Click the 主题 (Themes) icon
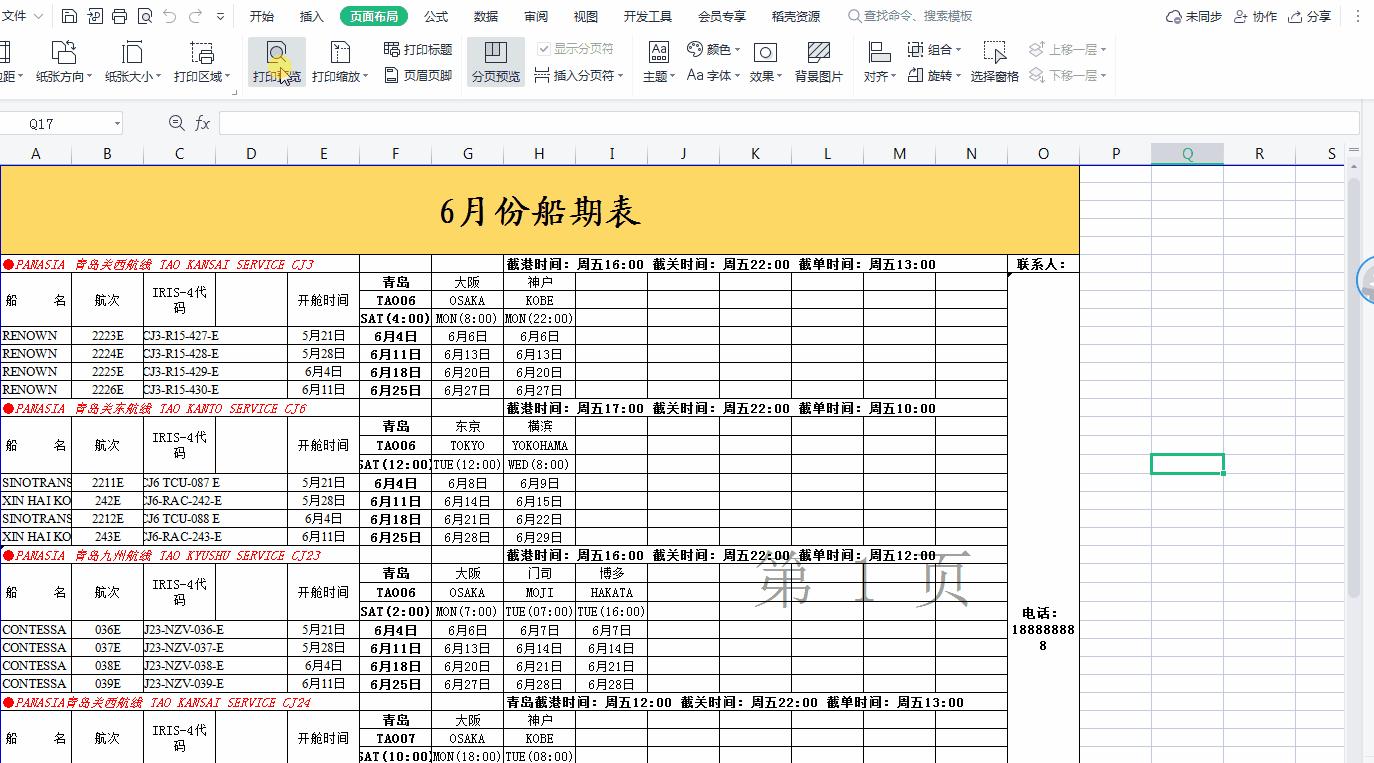This screenshot has width=1374, height=763. (656, 60)
